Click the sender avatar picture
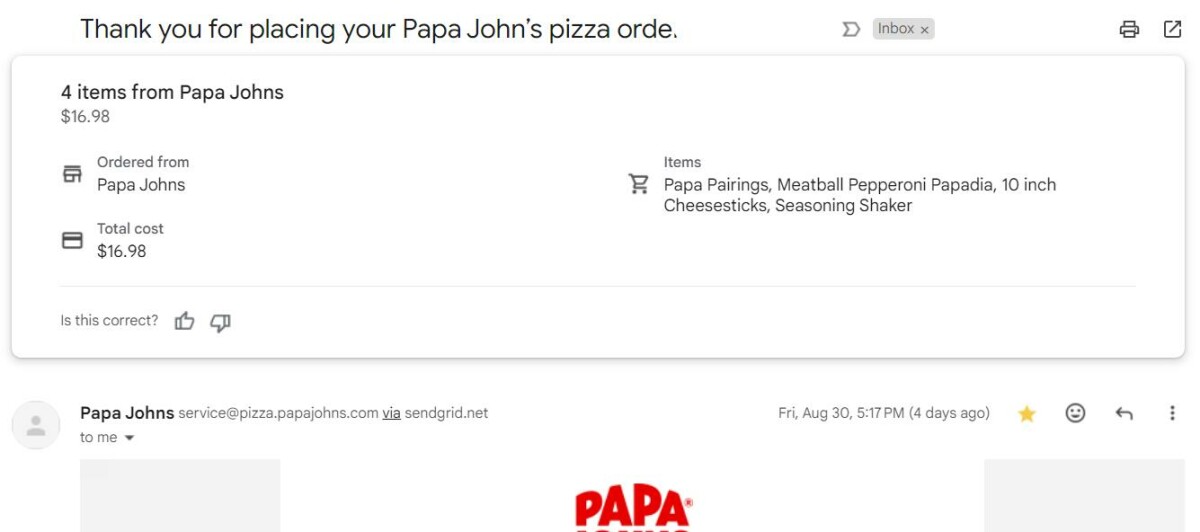The image size is (1200, 532). [36, 425]
